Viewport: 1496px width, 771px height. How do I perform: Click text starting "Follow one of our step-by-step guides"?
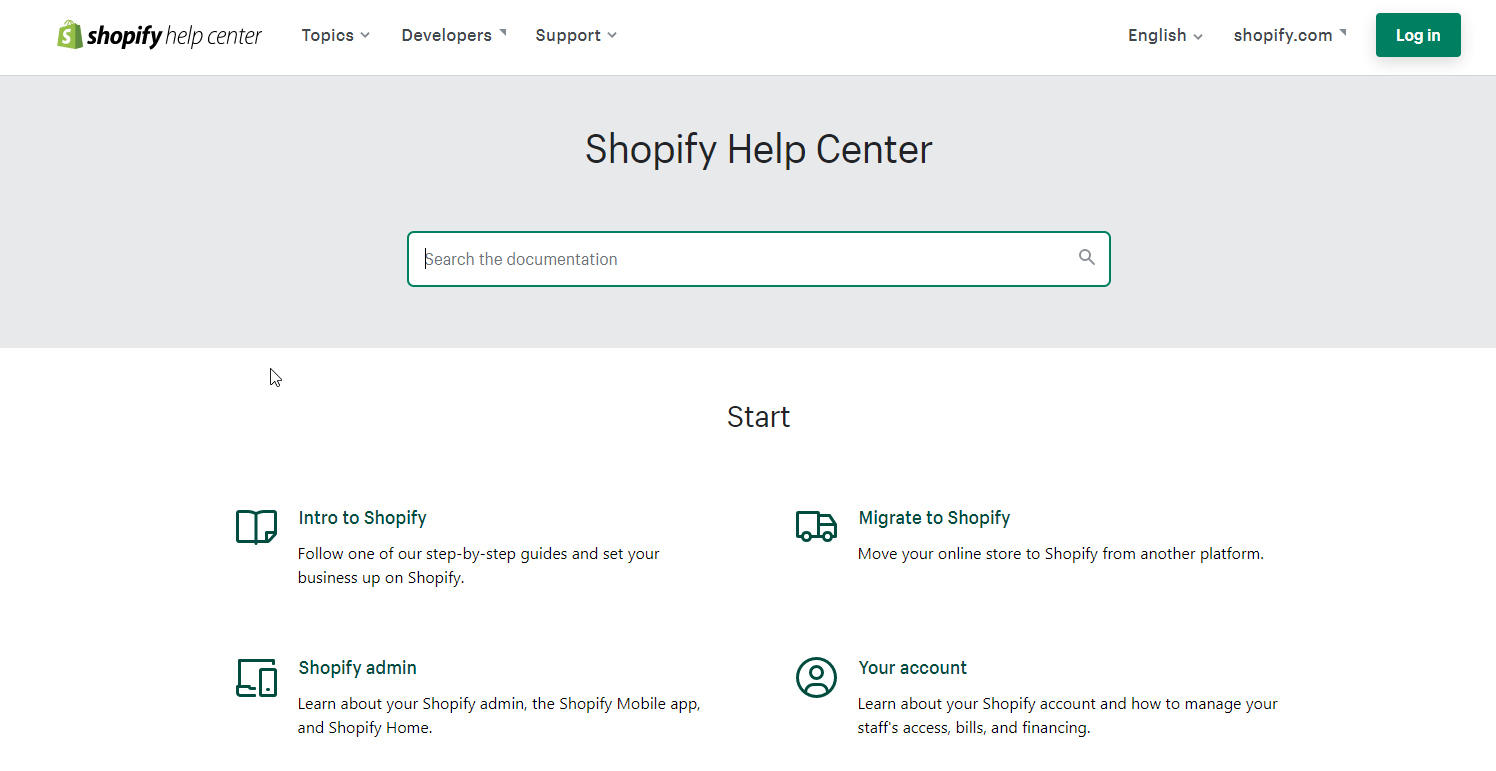479,565
